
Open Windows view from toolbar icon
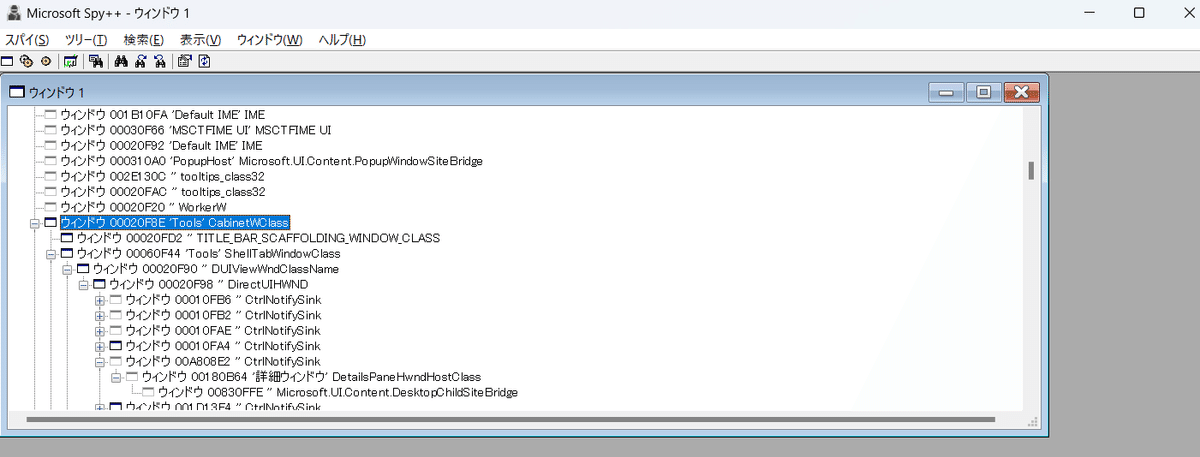7,61
